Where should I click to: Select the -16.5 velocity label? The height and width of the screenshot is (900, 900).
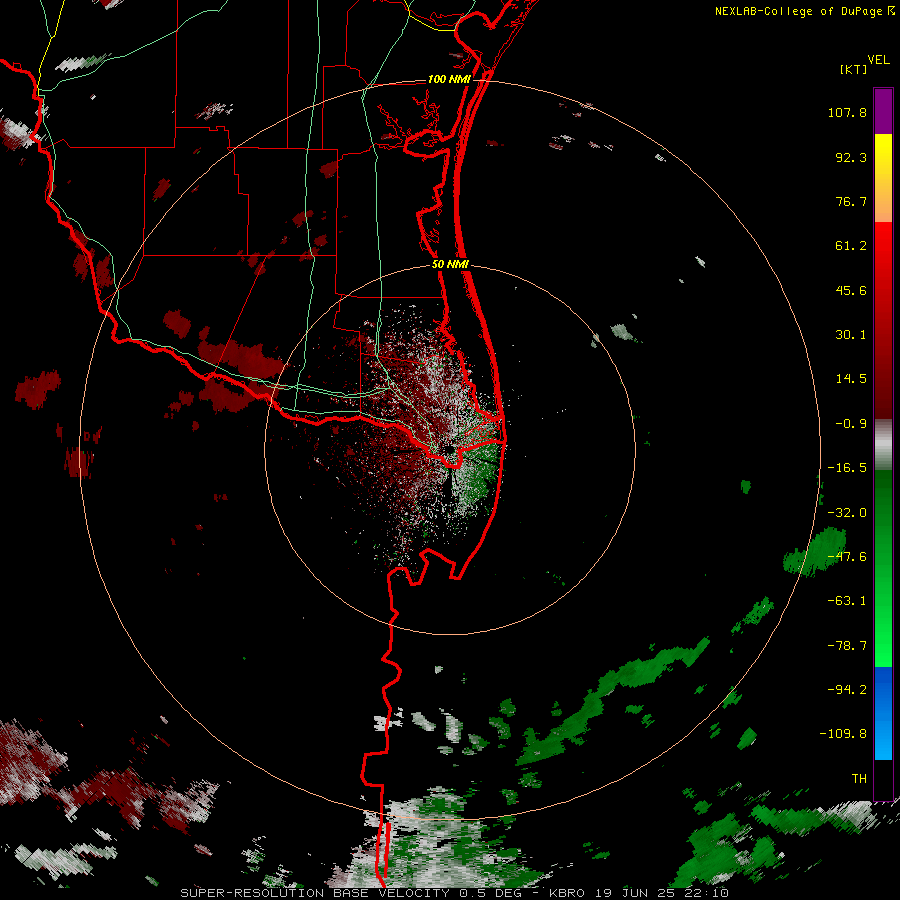[847, 468]
